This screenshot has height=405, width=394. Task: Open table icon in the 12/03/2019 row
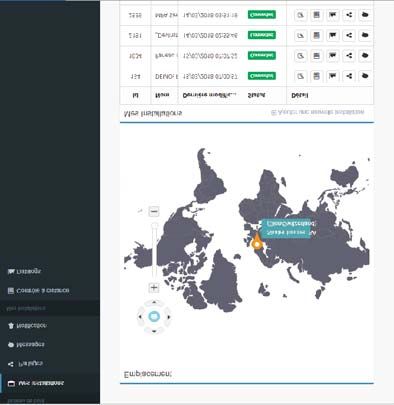point(316,56)
